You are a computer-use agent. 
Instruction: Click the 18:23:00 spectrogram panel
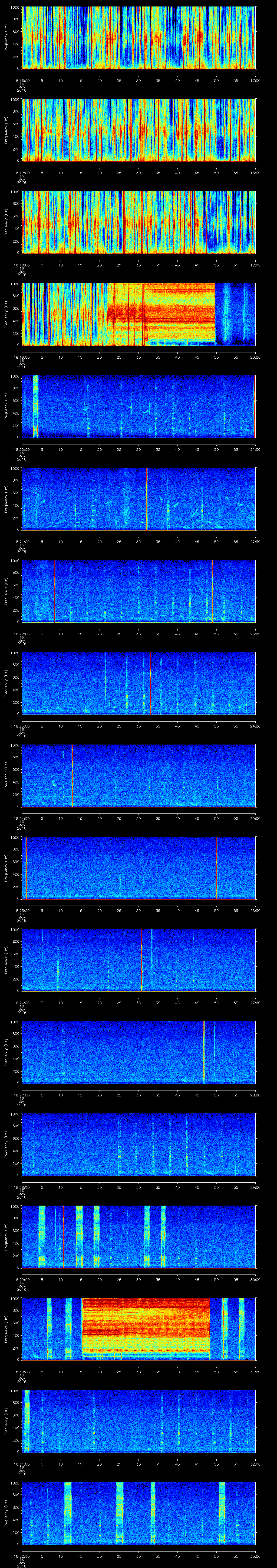[139, 683]
